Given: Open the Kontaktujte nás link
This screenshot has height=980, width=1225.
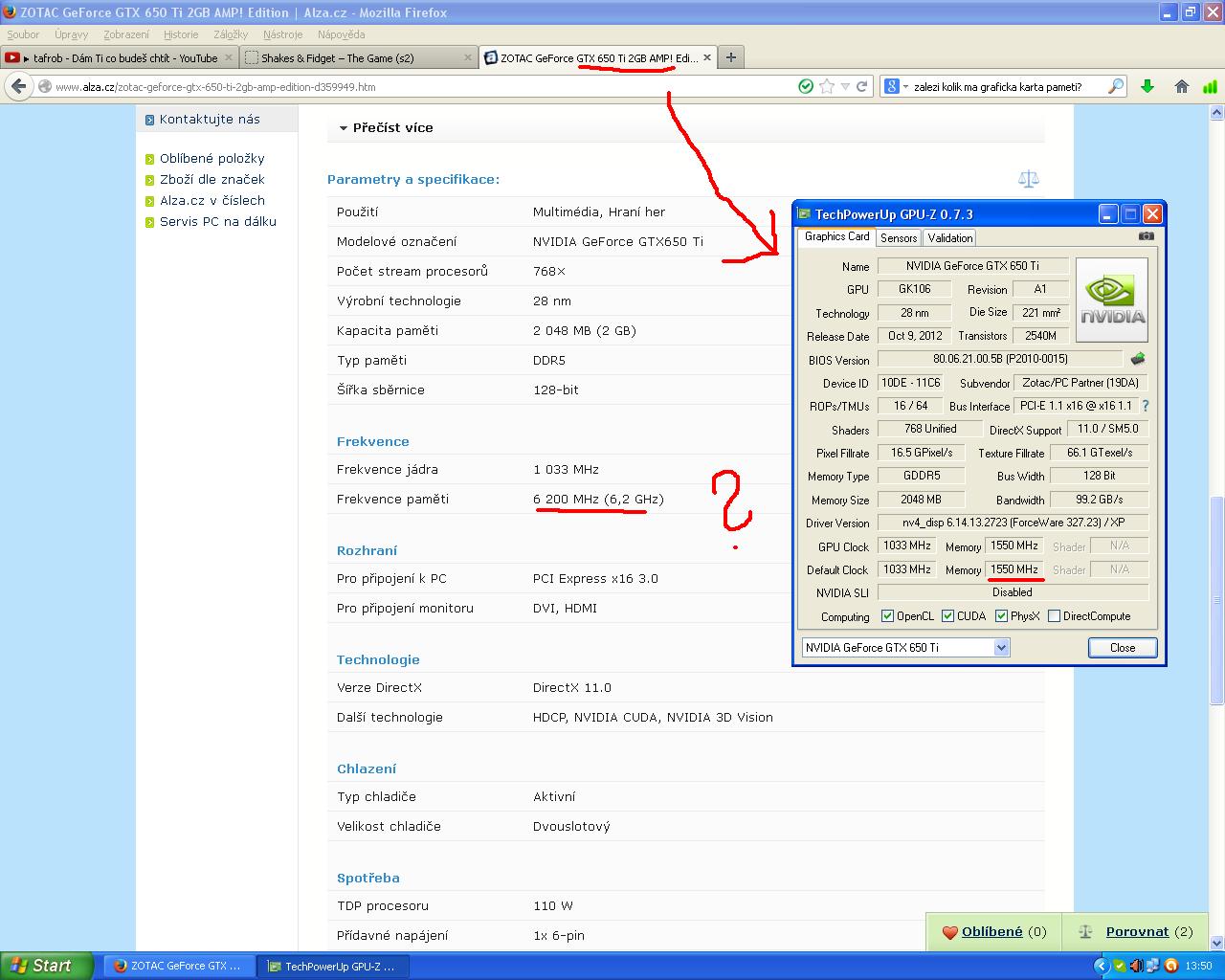Looking at the screenshot, I should 210,120.
